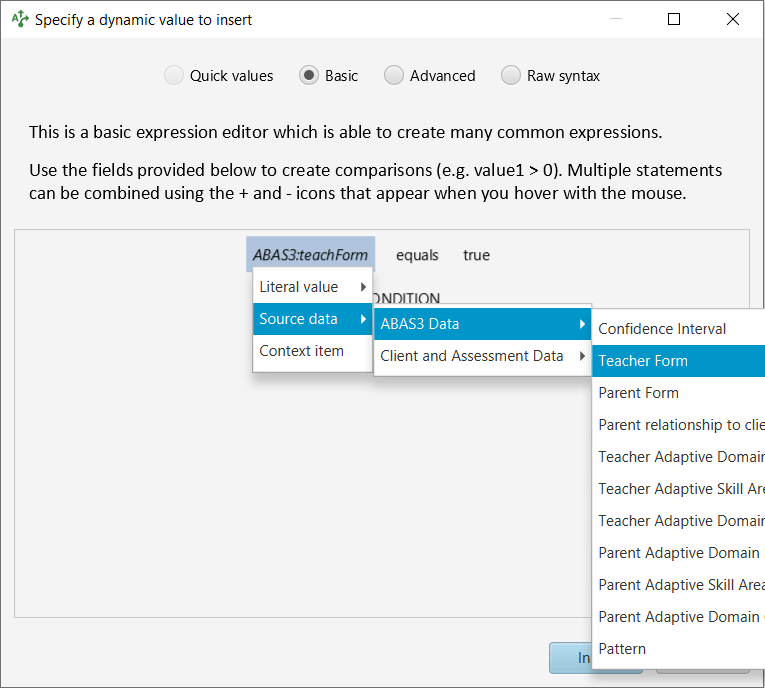Choose Parent Form option
Screen dimensions: 765x688
coord(678,393)
